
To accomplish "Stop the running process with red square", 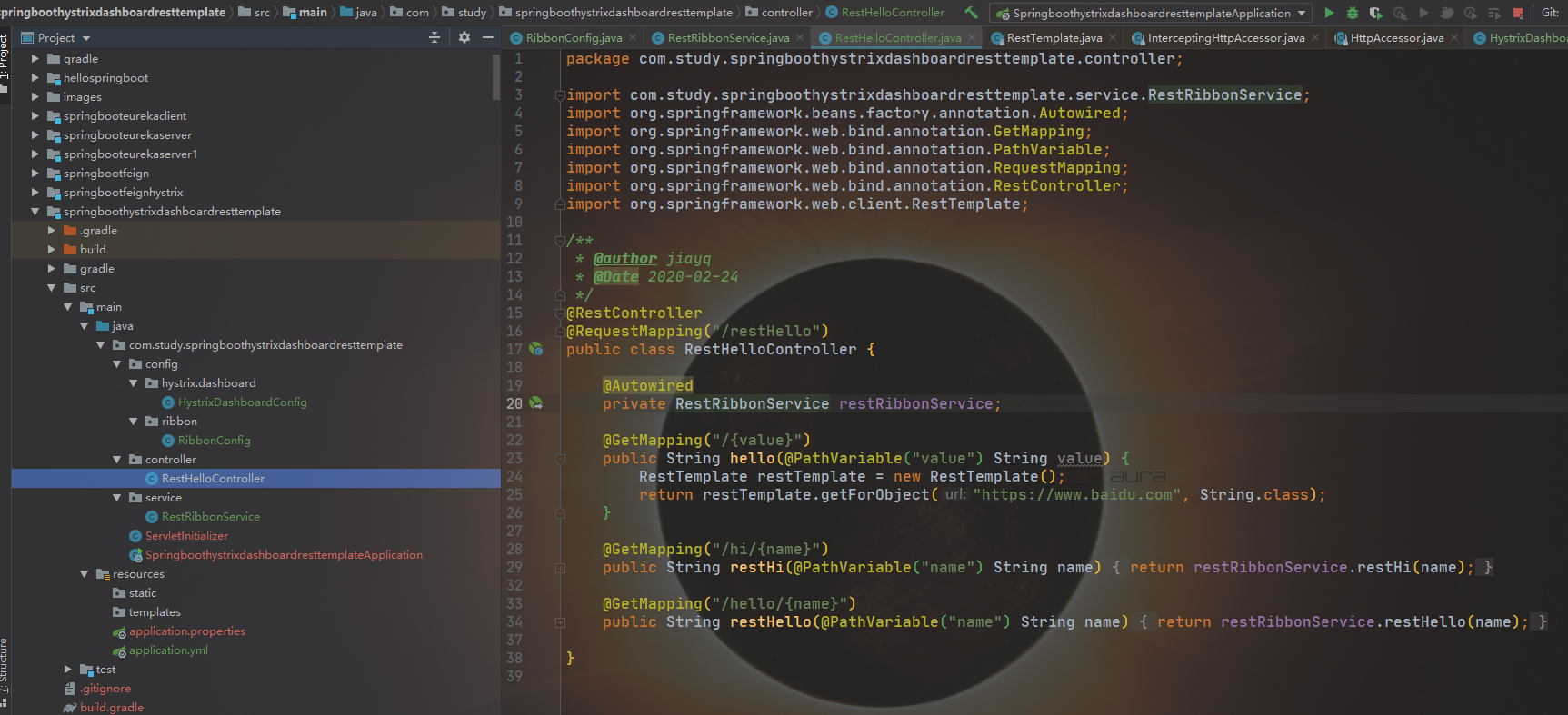I will click(1518, 13).
